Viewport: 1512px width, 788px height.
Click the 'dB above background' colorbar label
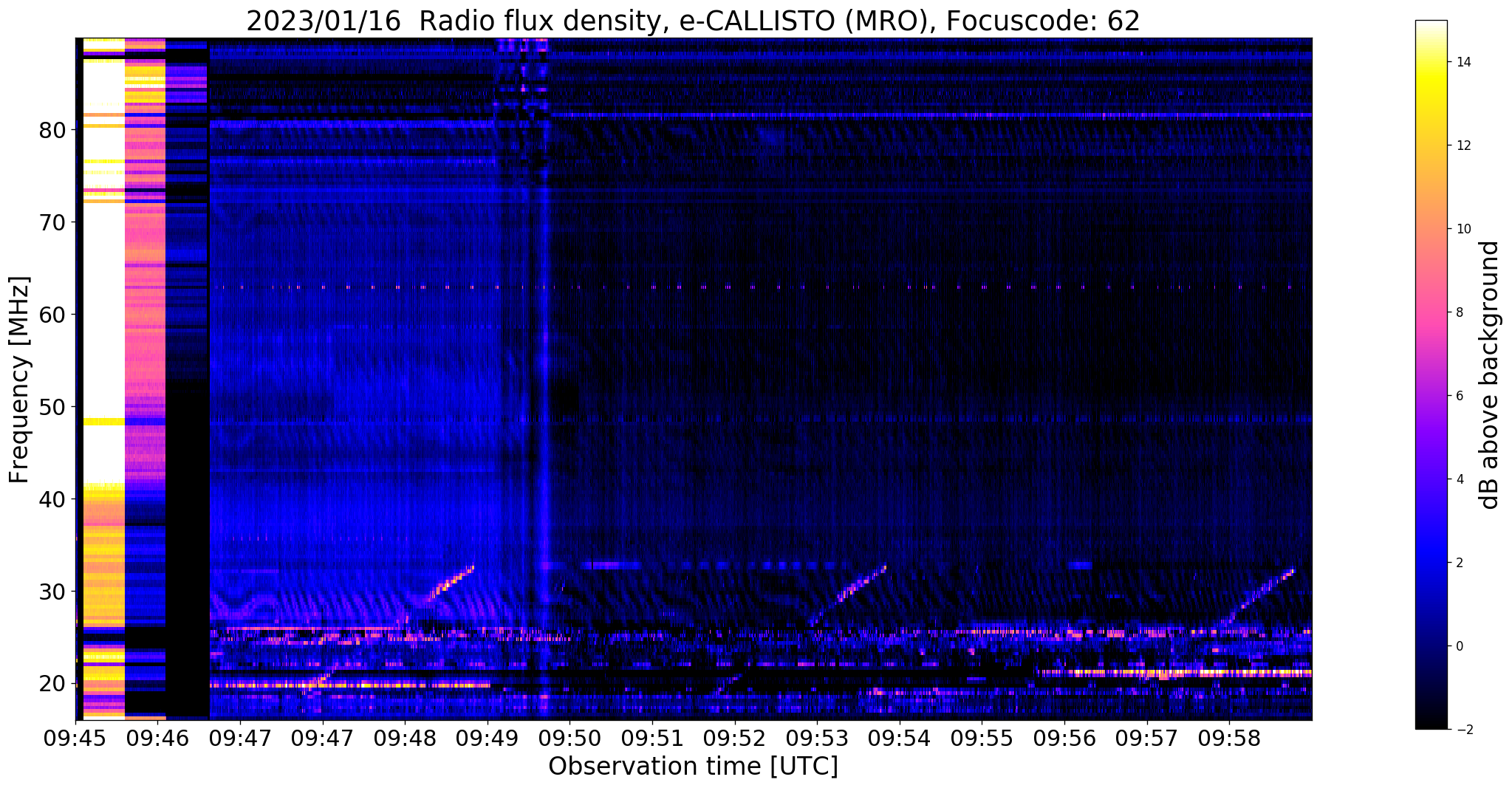tap(1490, 375)
